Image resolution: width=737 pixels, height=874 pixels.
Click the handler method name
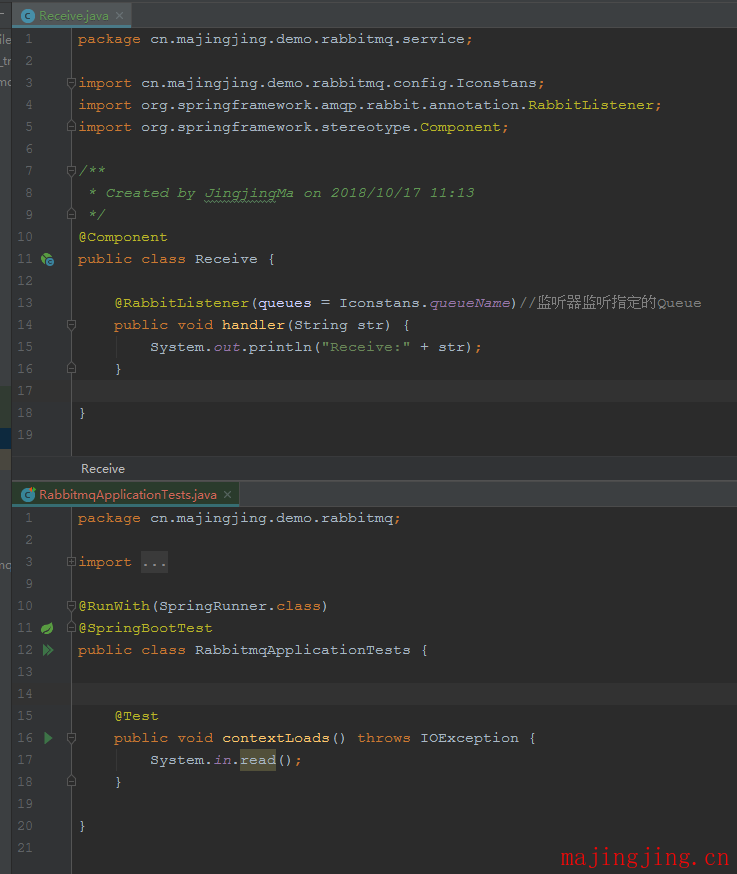[254, 325]
